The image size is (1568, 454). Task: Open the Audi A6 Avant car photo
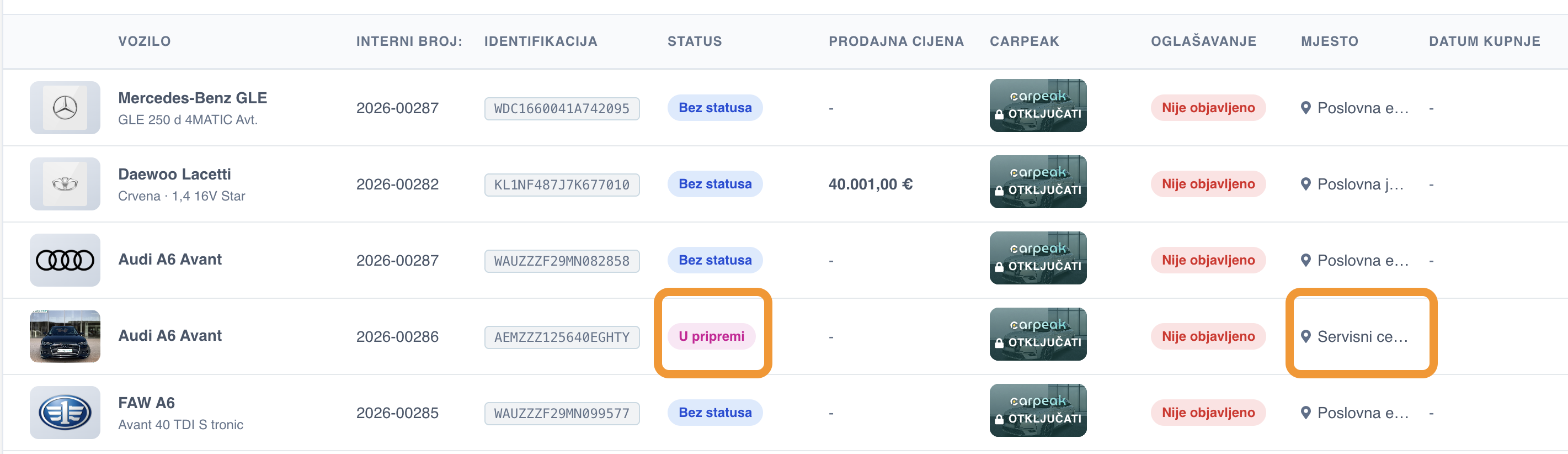pos(65,336)
